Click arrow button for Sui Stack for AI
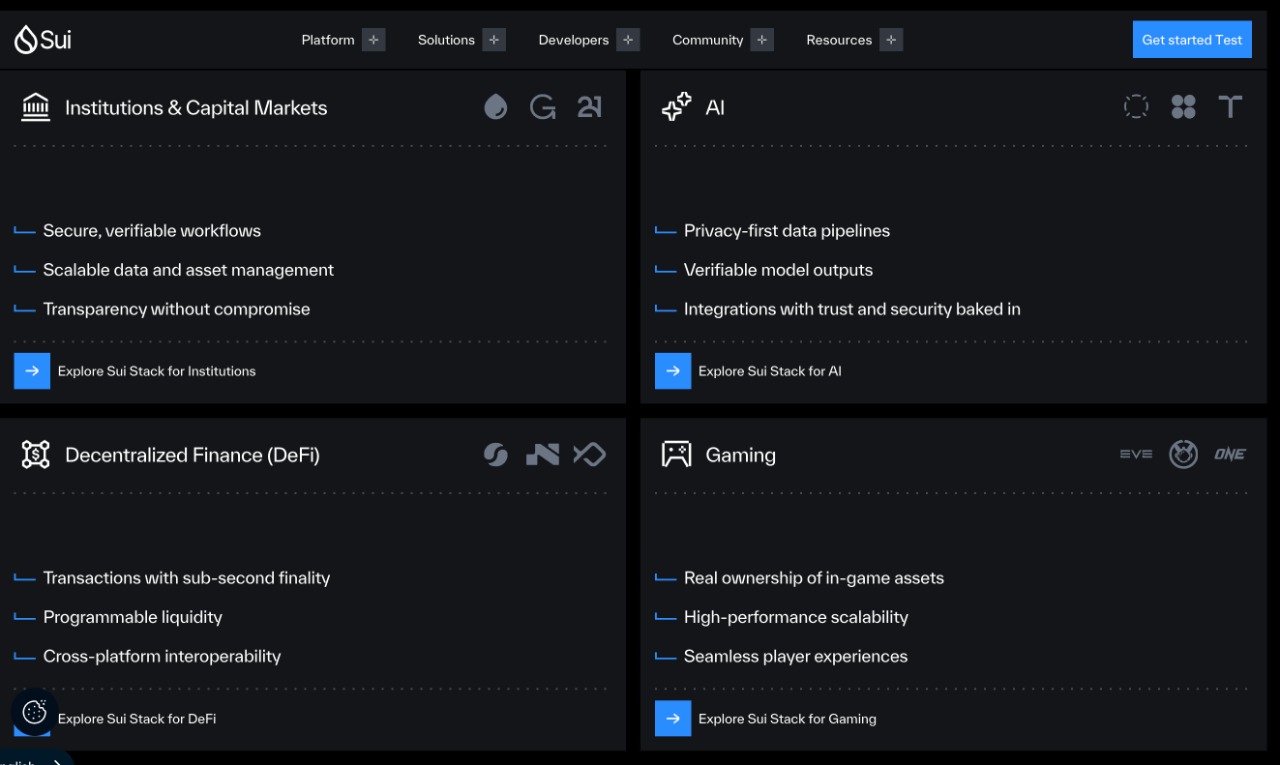Viewport: 1280px width, 765px height. 673,371
